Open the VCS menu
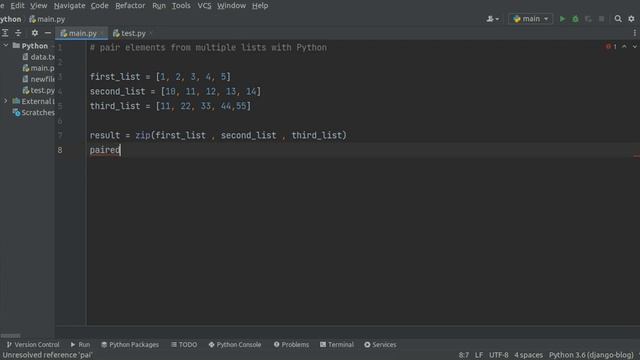Image resolution: width=640 pixels, height=360 pixels. coord(204,6)
